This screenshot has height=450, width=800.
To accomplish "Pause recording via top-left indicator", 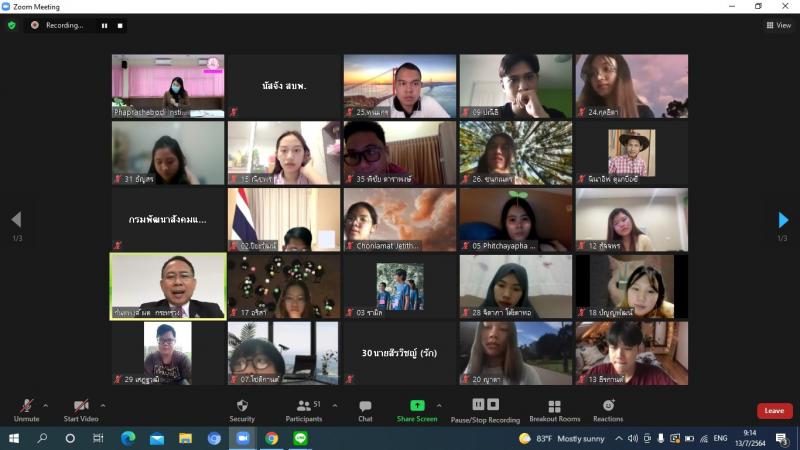I will pos(105,26).
